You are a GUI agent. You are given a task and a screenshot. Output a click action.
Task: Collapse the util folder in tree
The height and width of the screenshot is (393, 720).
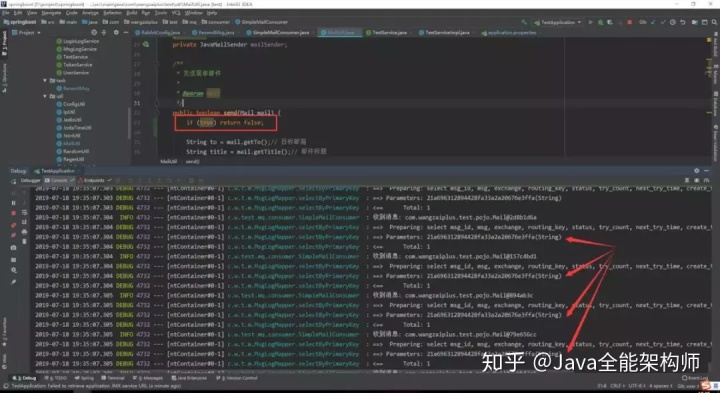(x=45, y=96)
